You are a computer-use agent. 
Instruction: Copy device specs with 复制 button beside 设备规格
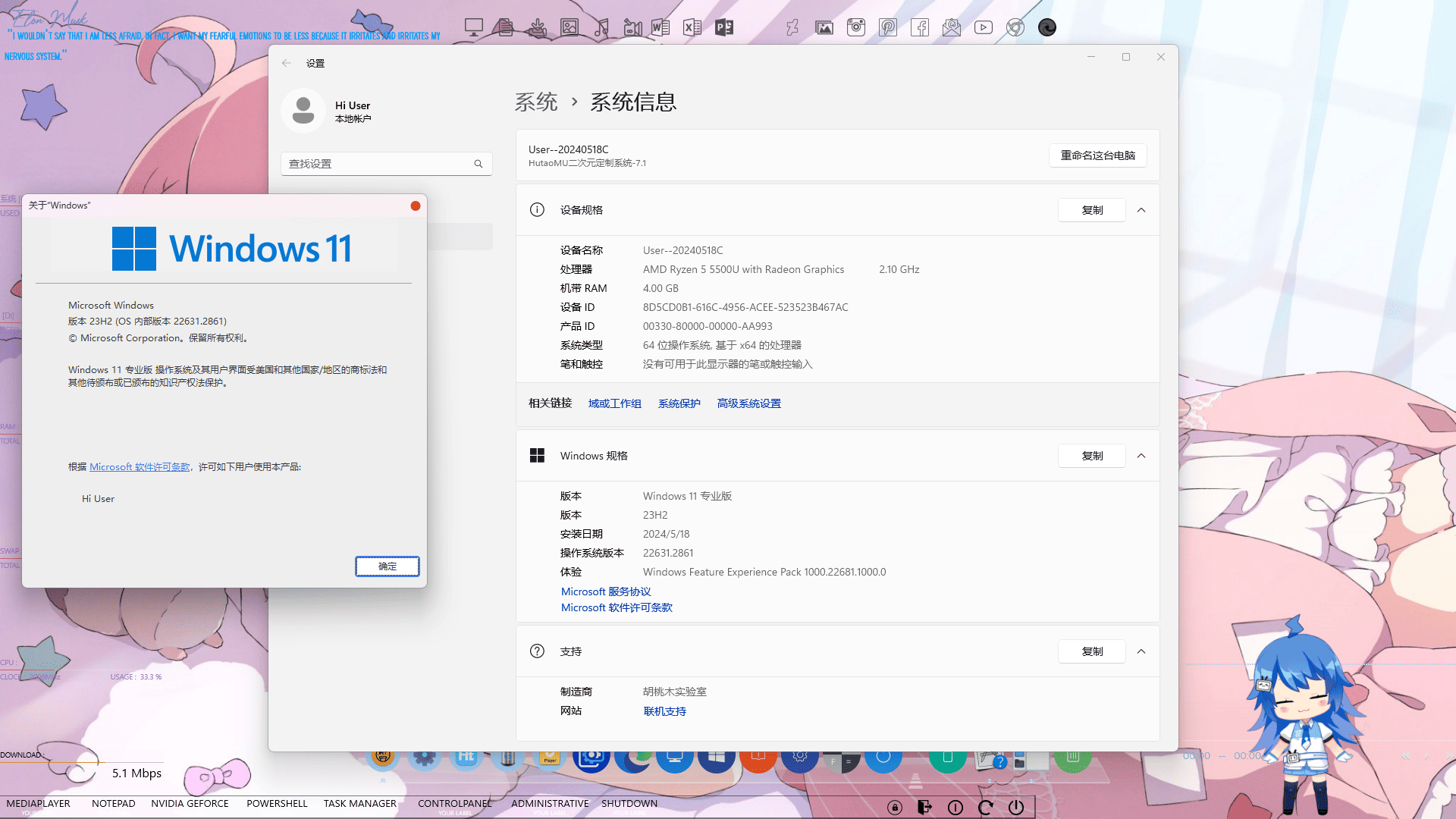coord(1091,210)
